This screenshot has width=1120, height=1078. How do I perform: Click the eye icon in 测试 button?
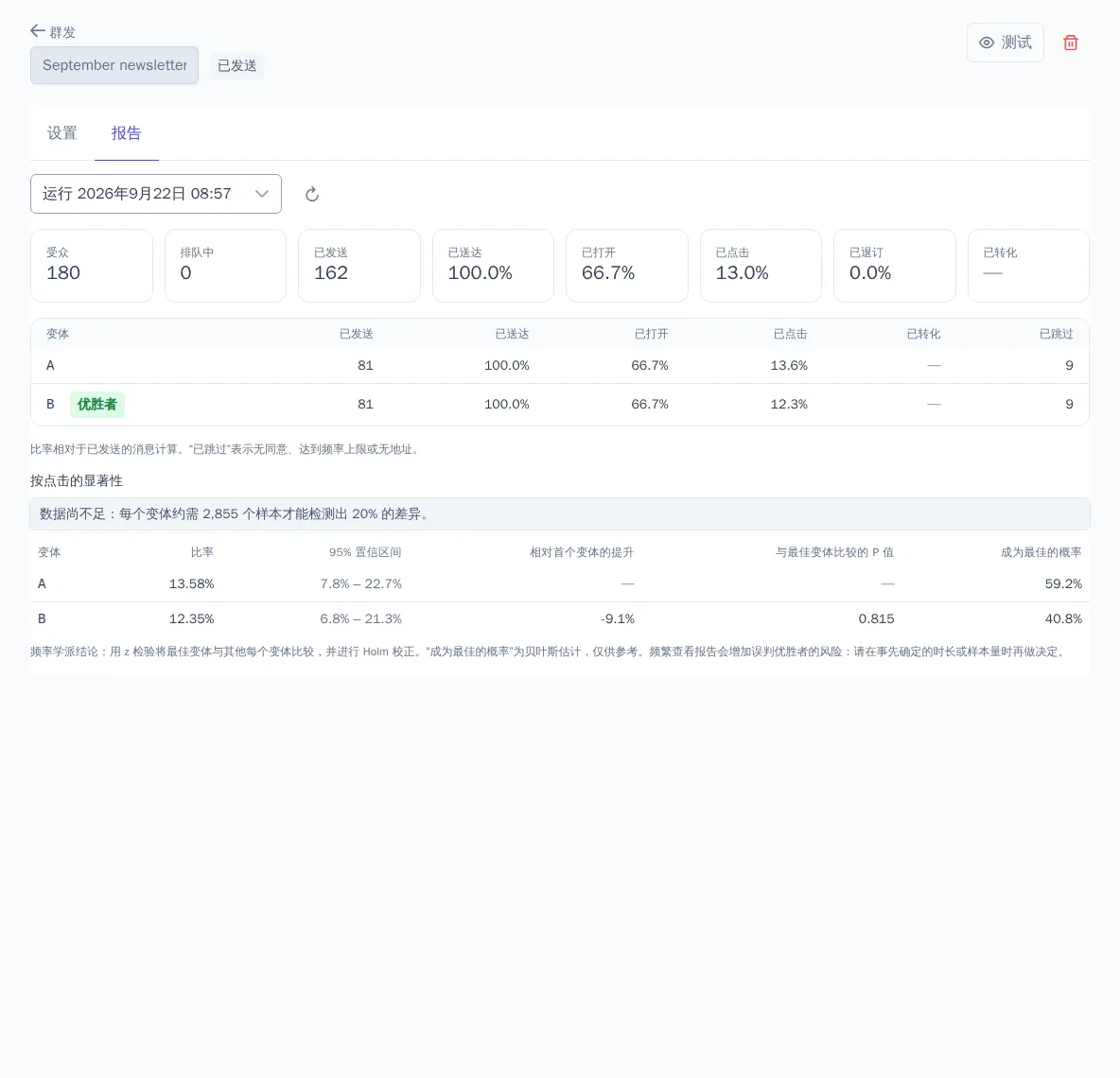coord(987,43)
